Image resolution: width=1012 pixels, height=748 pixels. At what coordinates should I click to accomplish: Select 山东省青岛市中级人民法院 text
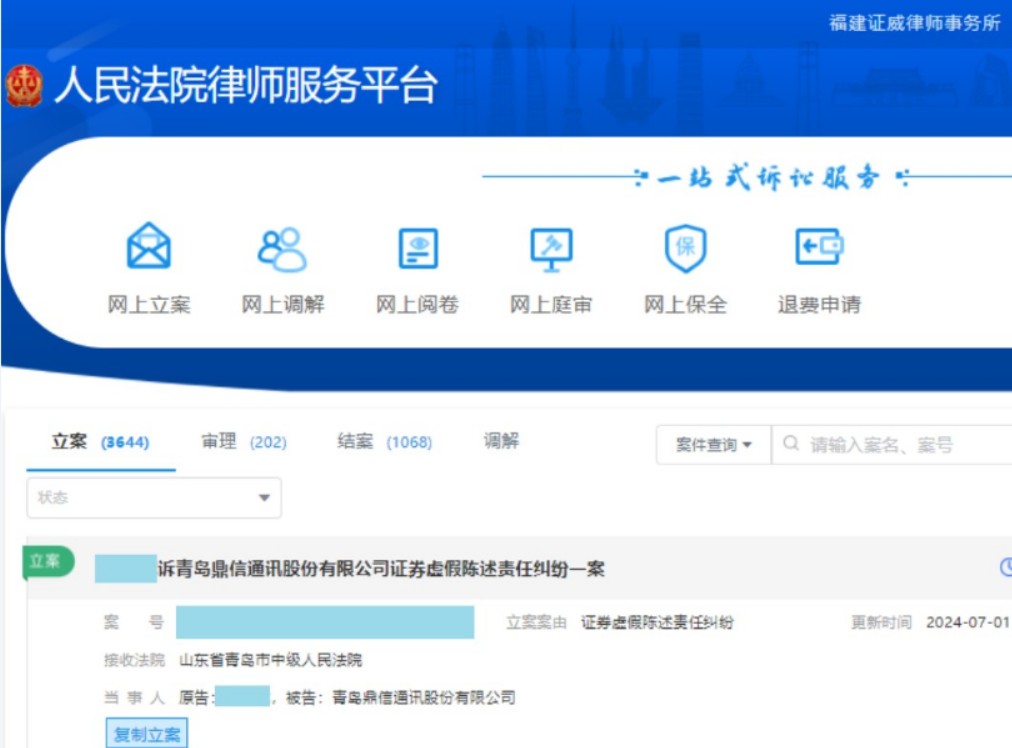[270, 660]
